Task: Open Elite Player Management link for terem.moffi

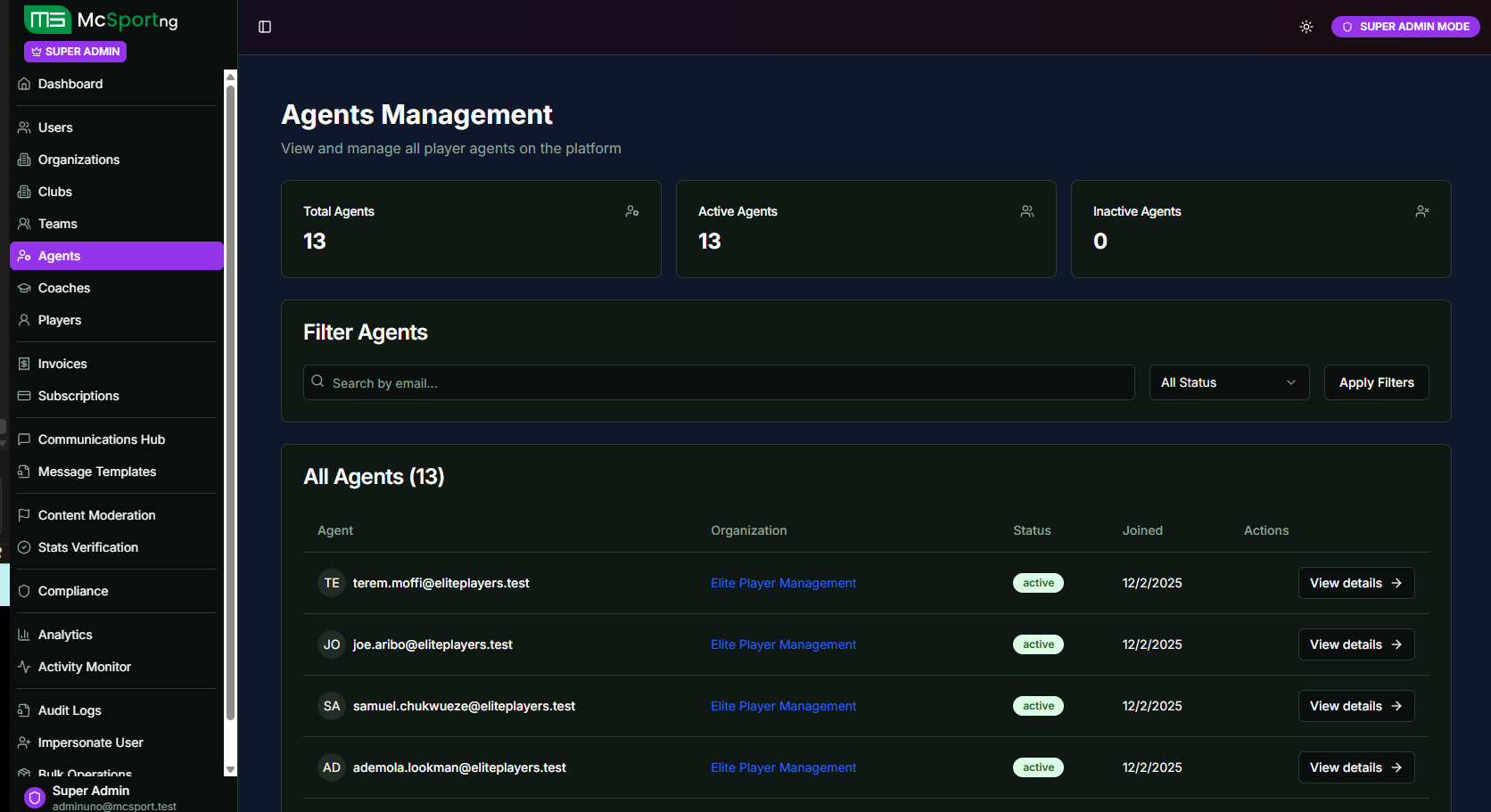Action: [783, 583]
